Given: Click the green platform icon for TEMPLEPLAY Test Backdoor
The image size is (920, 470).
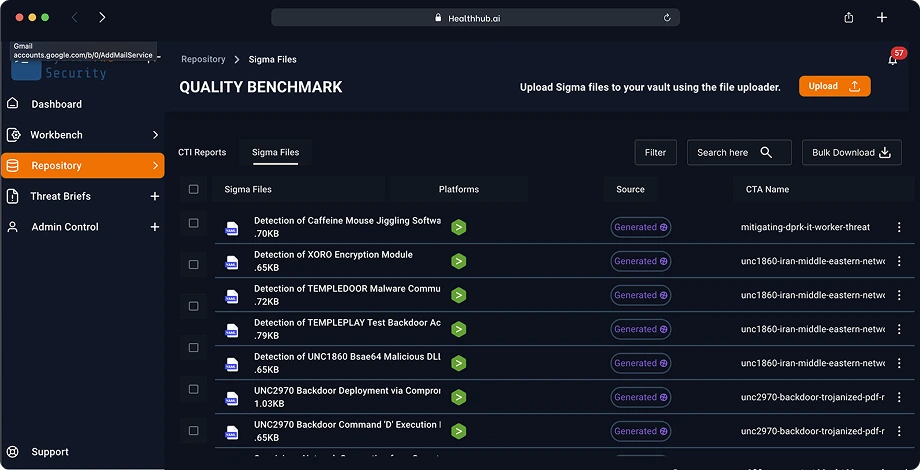Looking at the screenshot, I should coord(459,329).
